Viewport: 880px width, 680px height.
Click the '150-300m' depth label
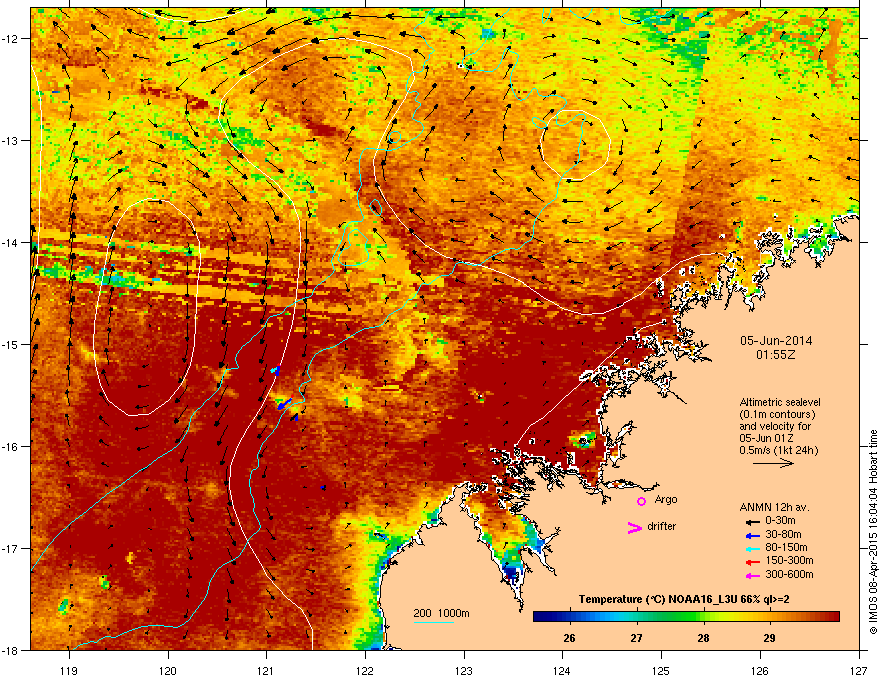click(x=789, y=560)
